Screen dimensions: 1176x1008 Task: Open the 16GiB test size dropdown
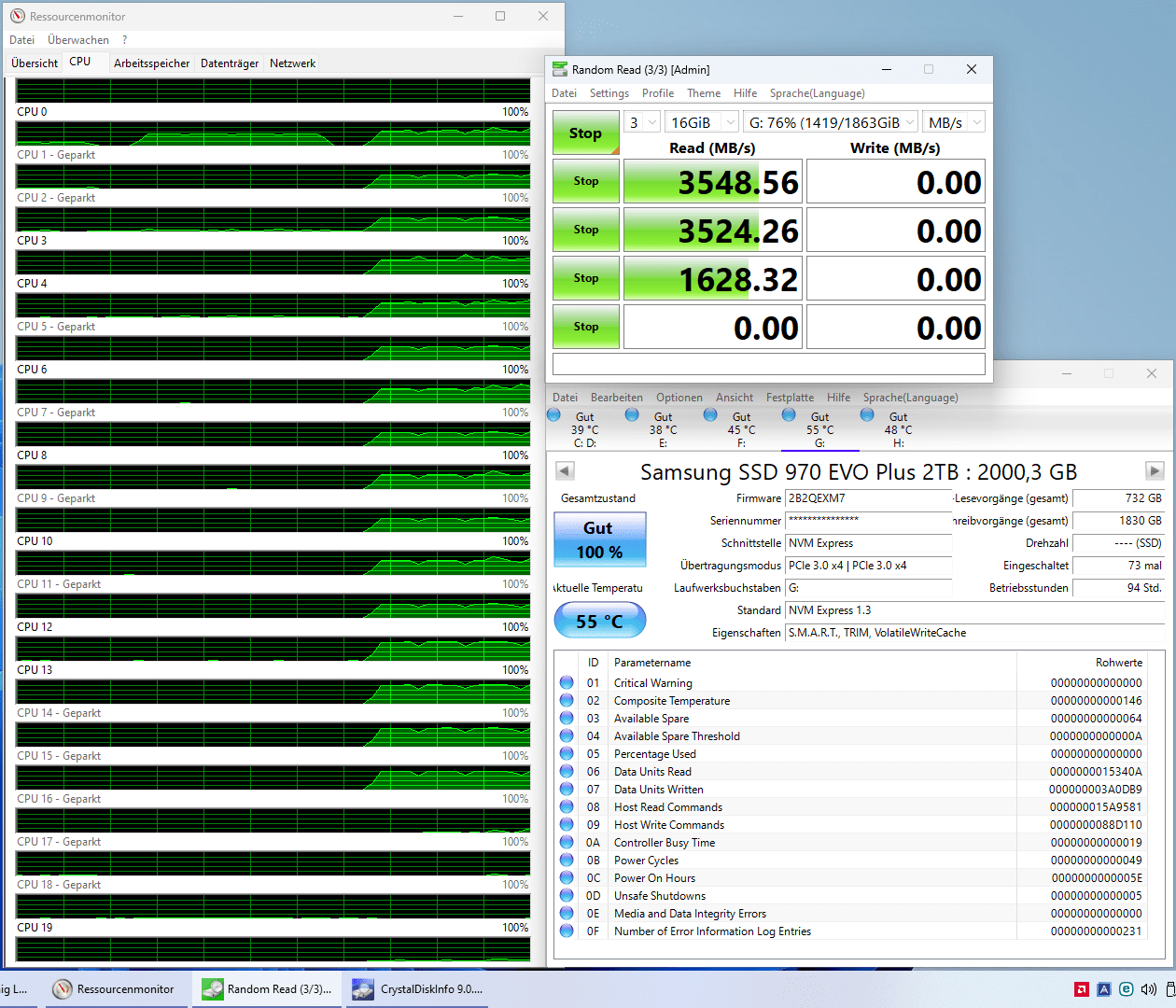(x=702, y=122)
